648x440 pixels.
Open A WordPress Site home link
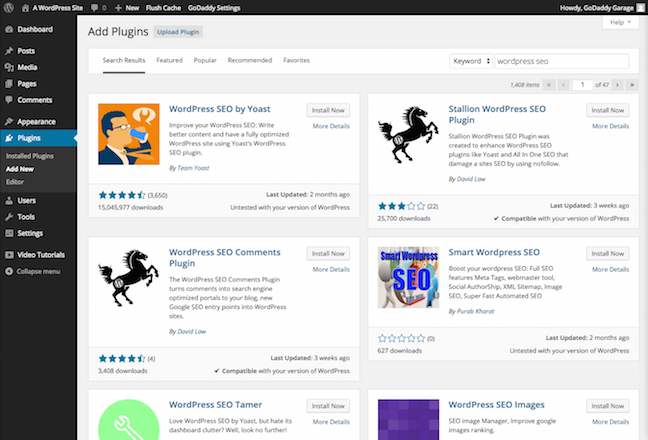tap(52, 8)
